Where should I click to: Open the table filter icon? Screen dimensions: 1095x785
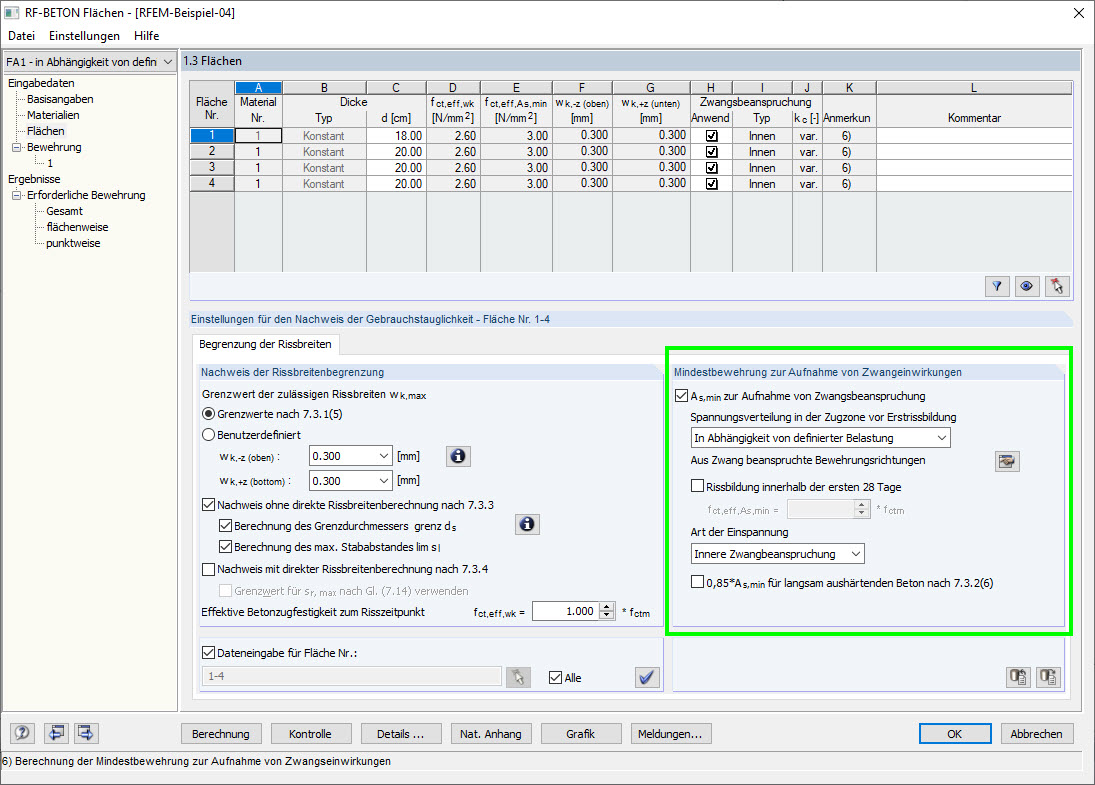click(x=997, y=286)
